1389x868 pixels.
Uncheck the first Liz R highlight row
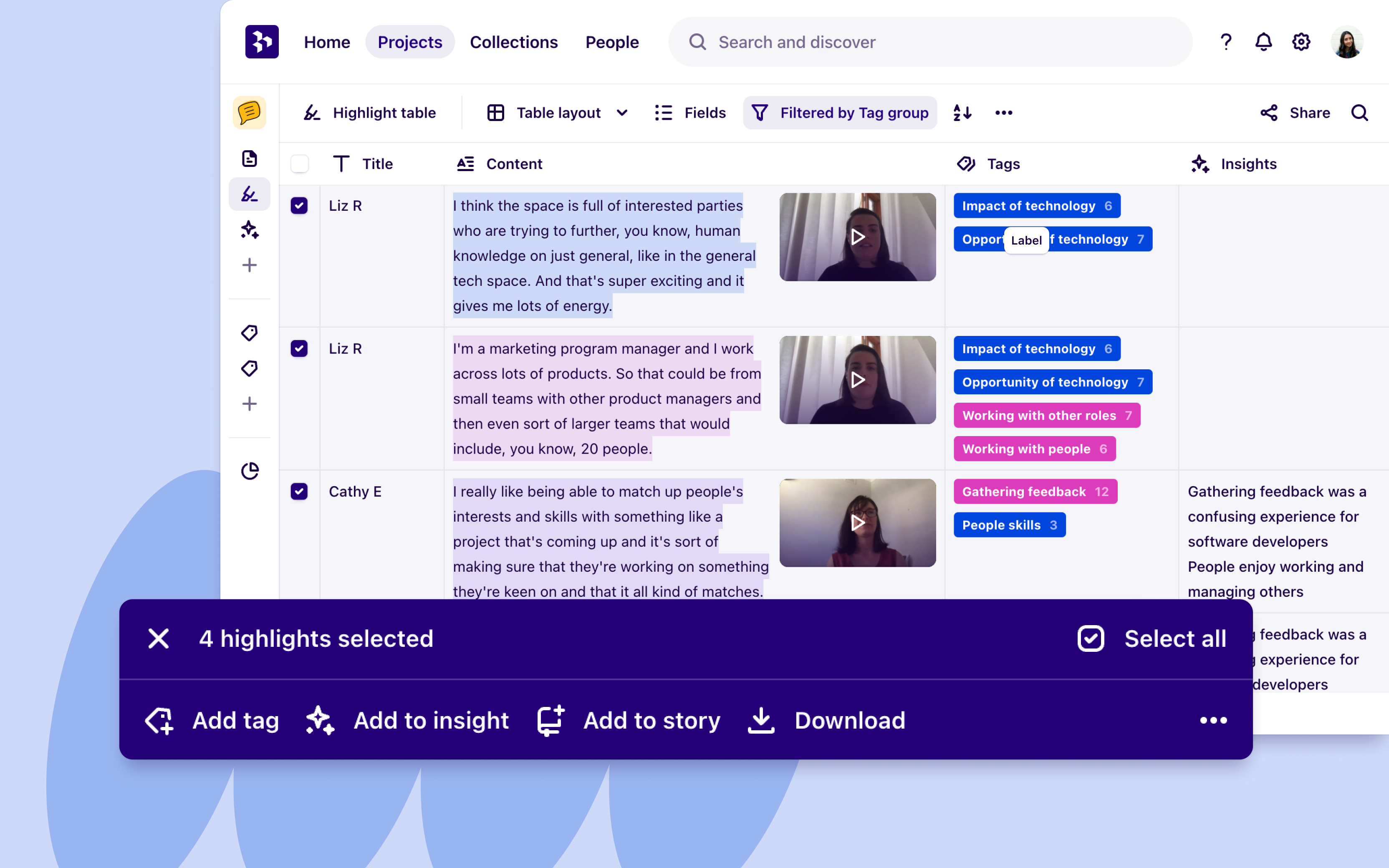299,205
